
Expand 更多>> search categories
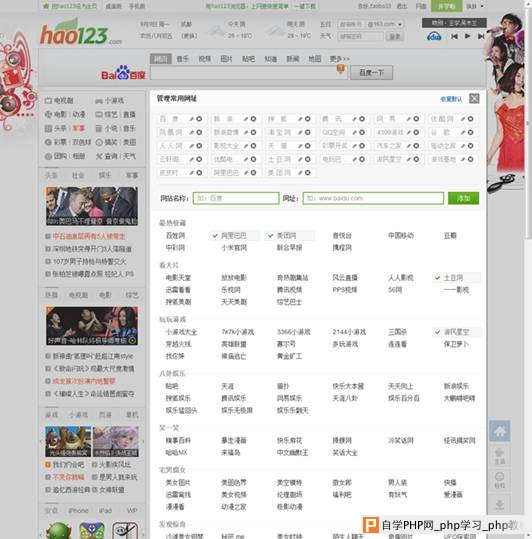[339, 59]
